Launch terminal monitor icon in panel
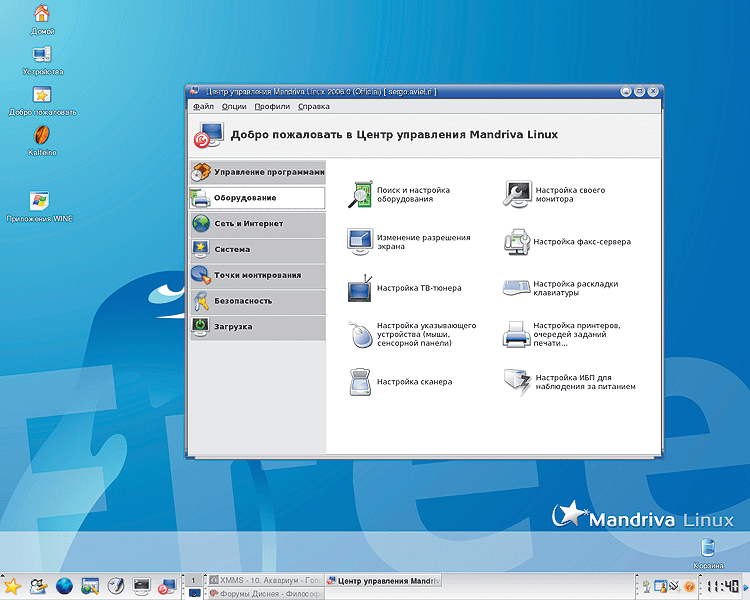Screen dimensions: 750x600 [x=142, y=586]
